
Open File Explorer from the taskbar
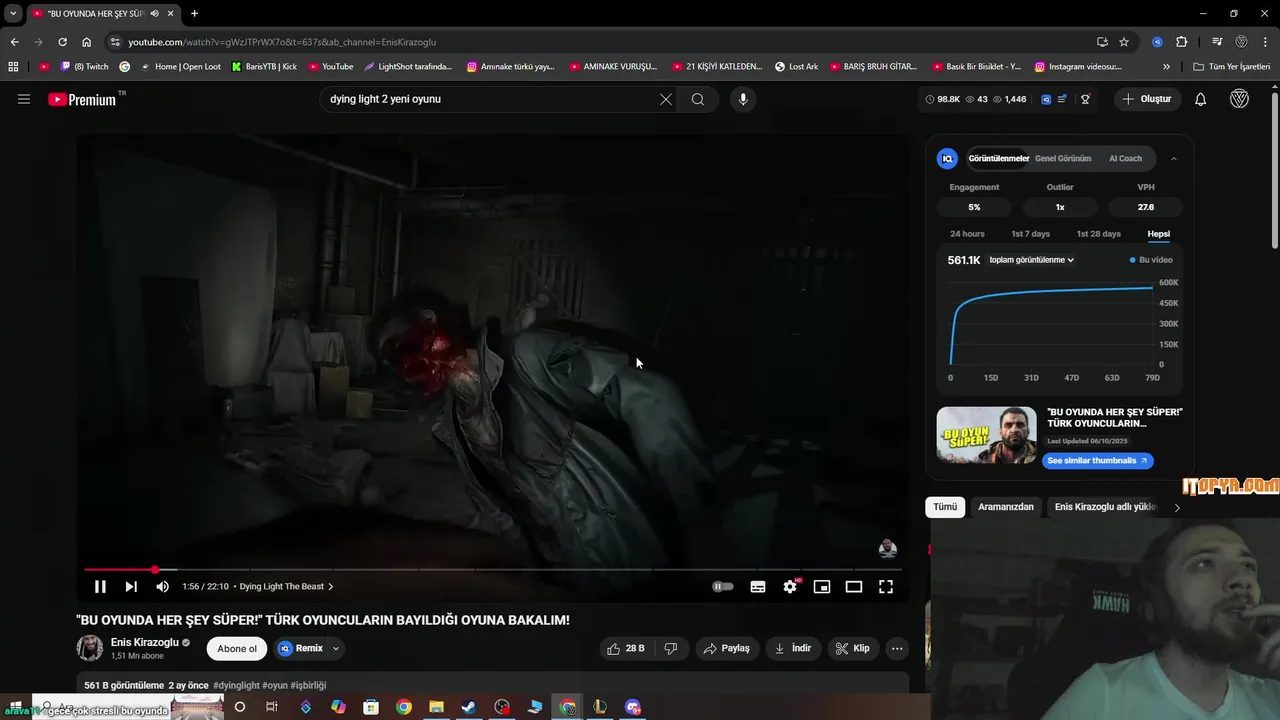point(436,707)
